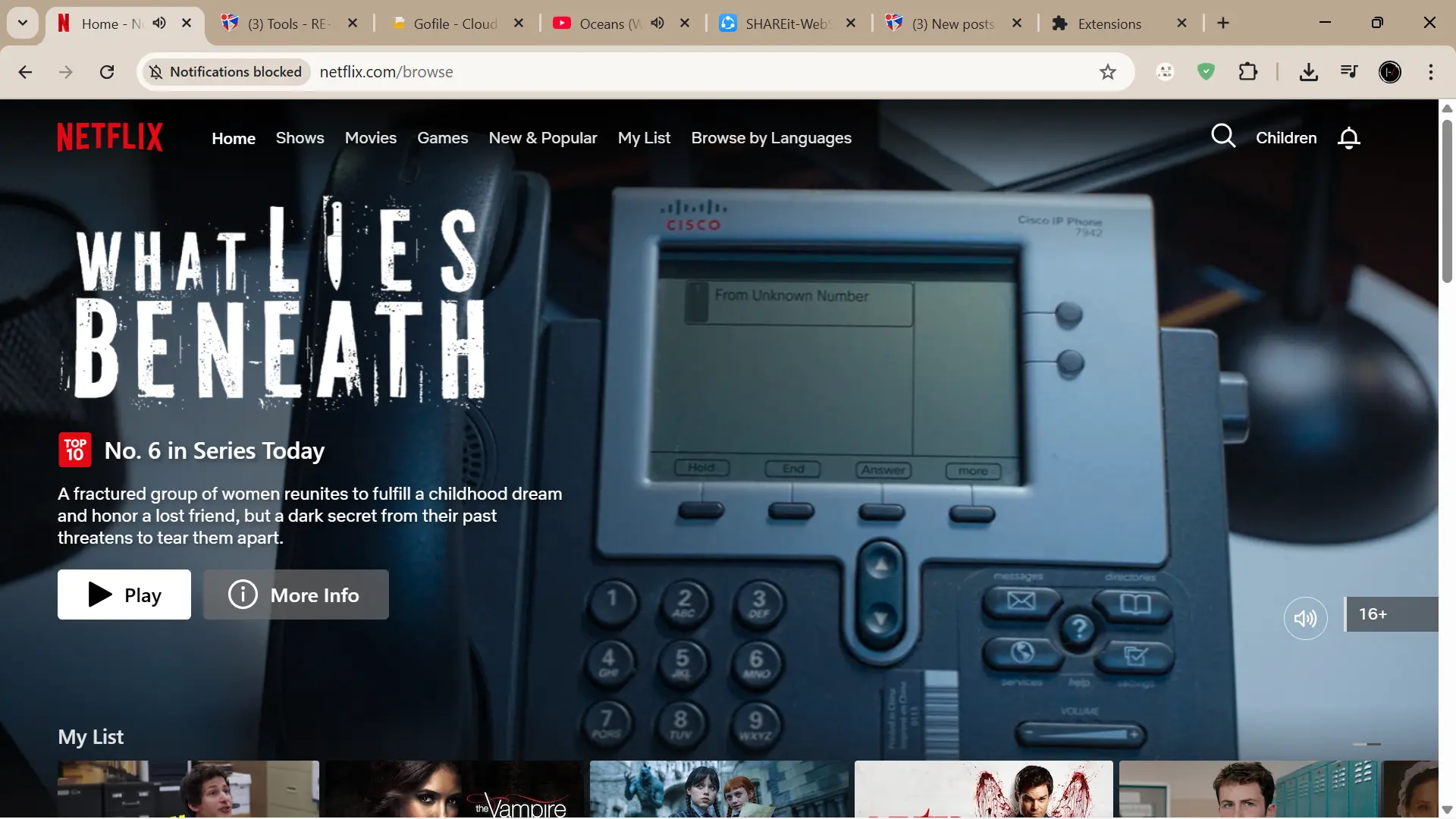Viewport: 1456px width, 819px height.
Task: Open My List from the navigation bar
Action: [x=644, y=138]
